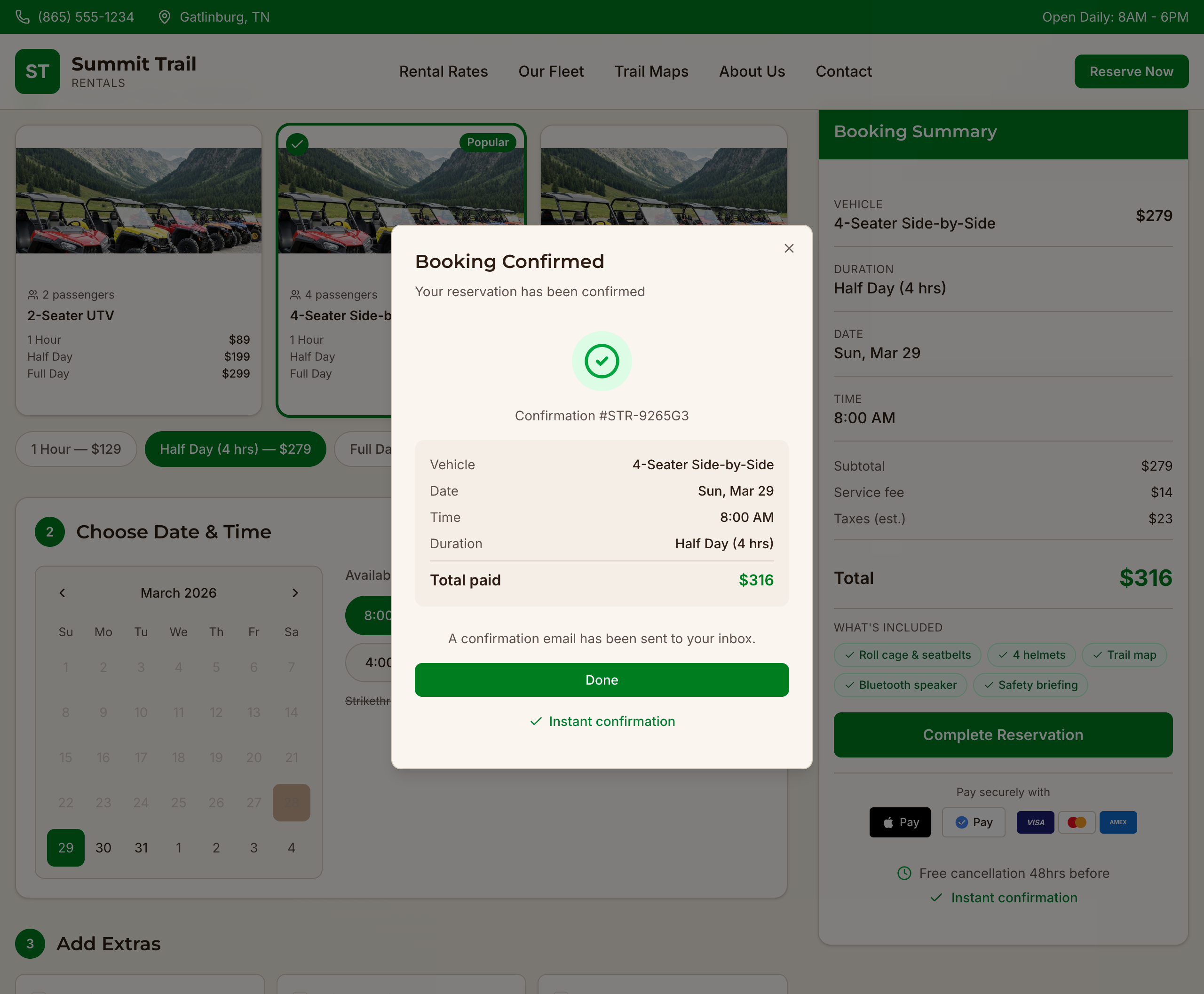Image resolution: width=1204 pixels, height=994 pixels.
Task: Go to the previous month in the calendar
Action: click(x=63, y=592)
